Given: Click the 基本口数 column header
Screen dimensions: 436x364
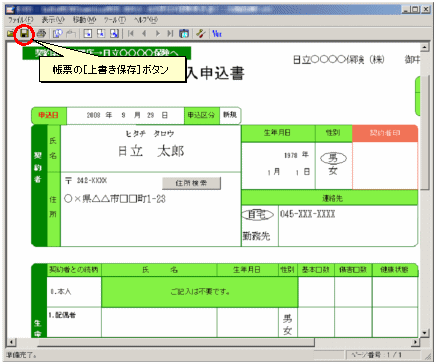Looking at the screenshot, I should click(316, 270).
